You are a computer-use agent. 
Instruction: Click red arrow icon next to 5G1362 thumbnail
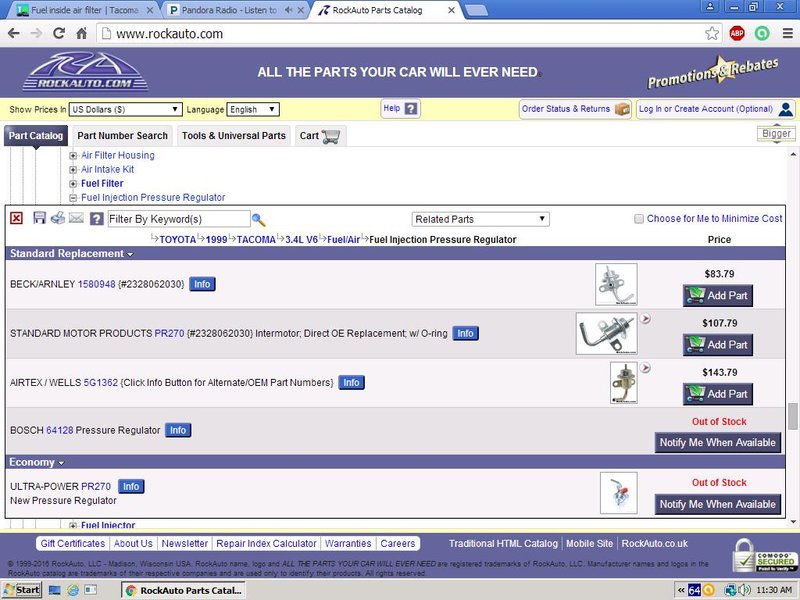[x=645, y=368]
